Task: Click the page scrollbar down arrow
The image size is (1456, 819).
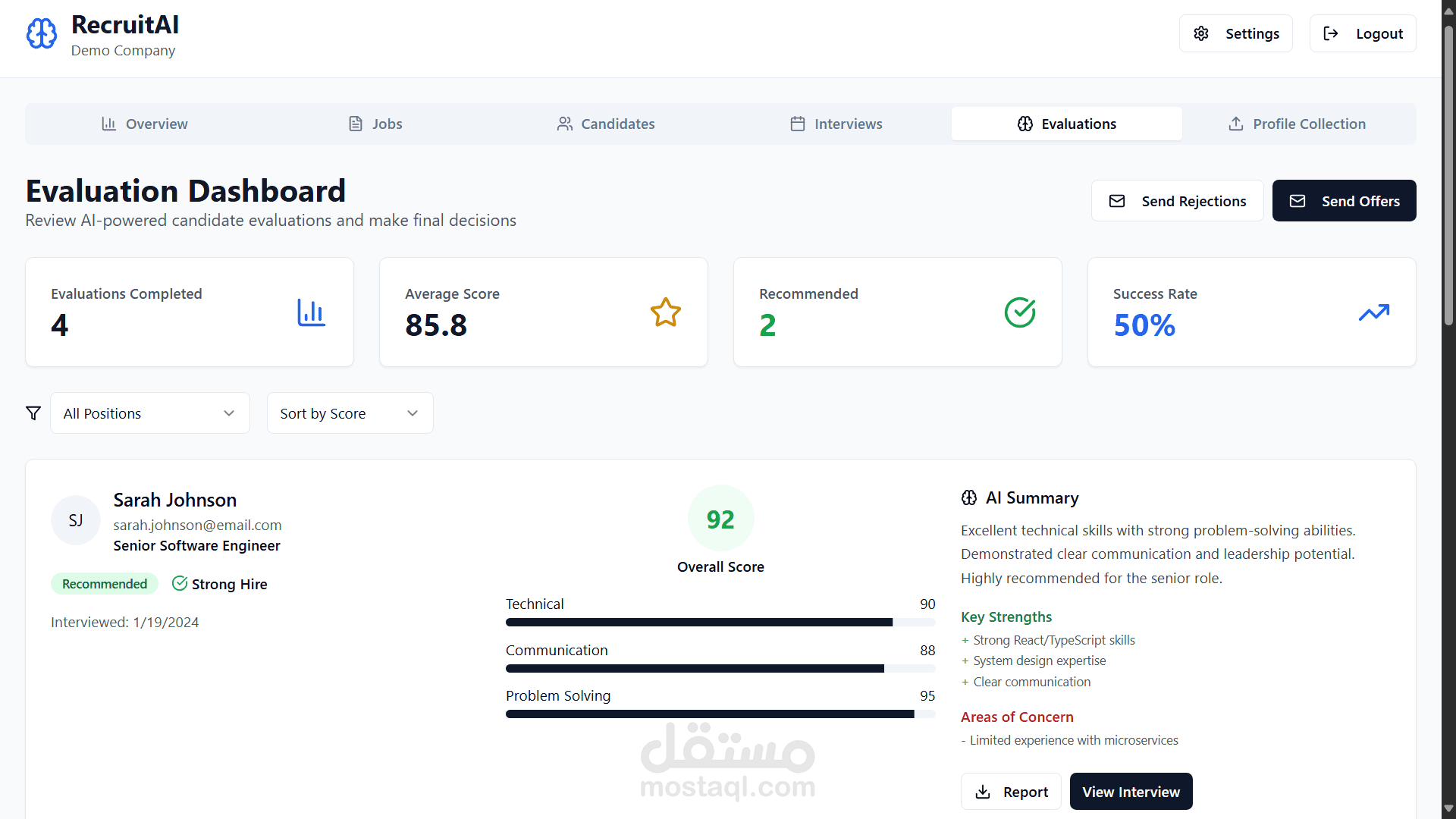Action: tap(1448, 808)
